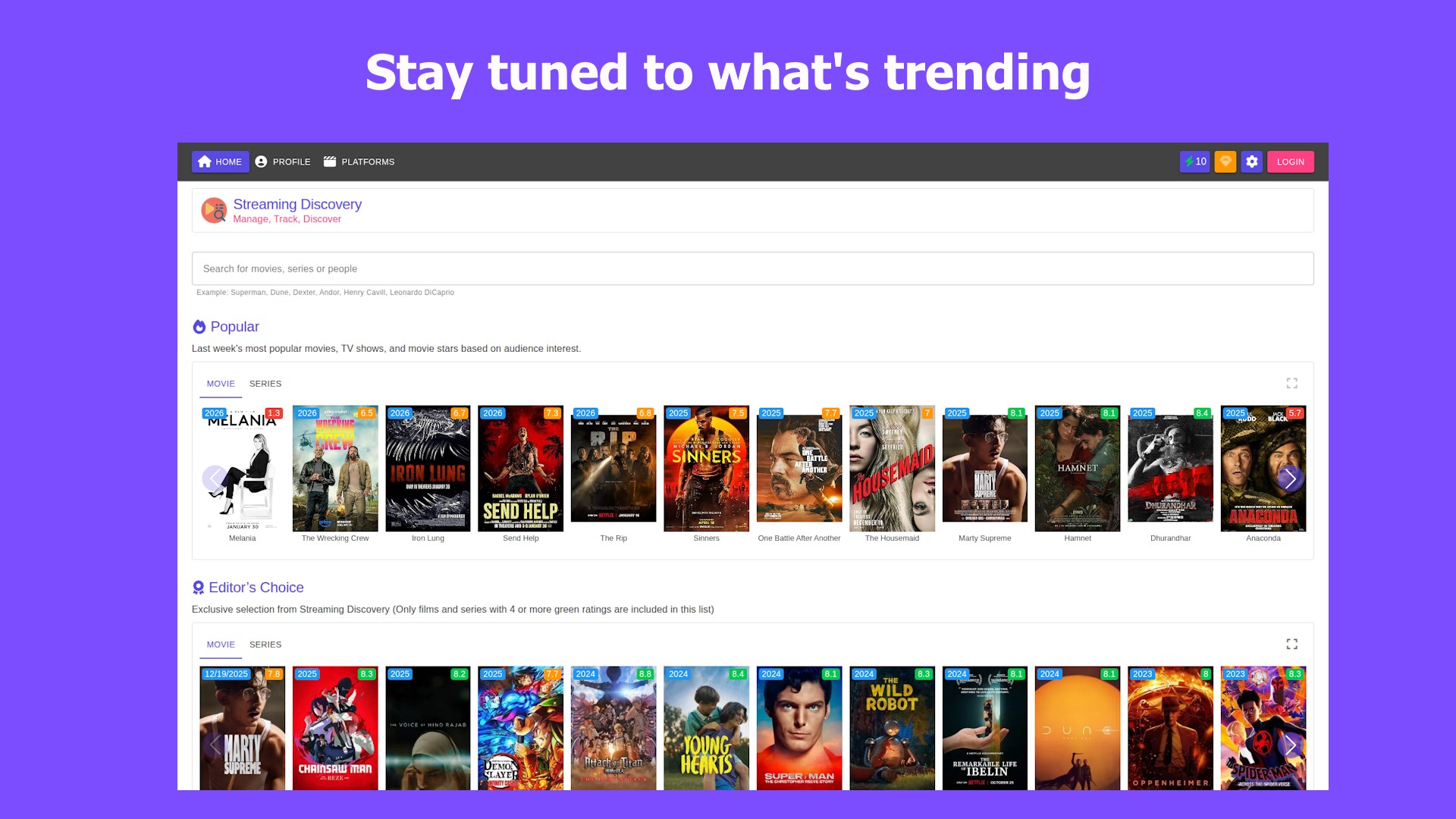1456x819 pixels.
Task: Open the Anaconda poster
Action: pos(1263,469)
